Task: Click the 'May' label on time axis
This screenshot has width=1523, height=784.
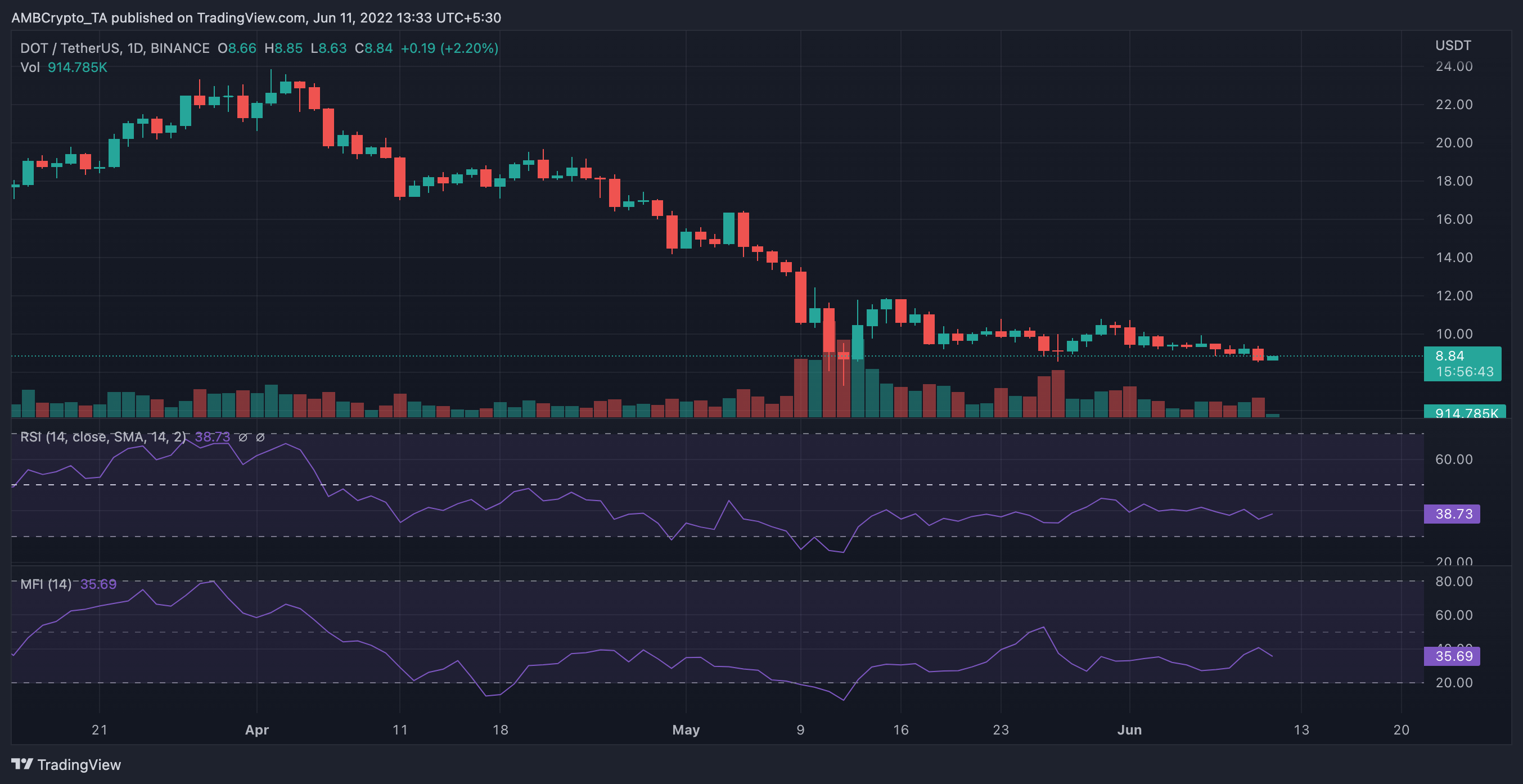Action: click(686, 729)
